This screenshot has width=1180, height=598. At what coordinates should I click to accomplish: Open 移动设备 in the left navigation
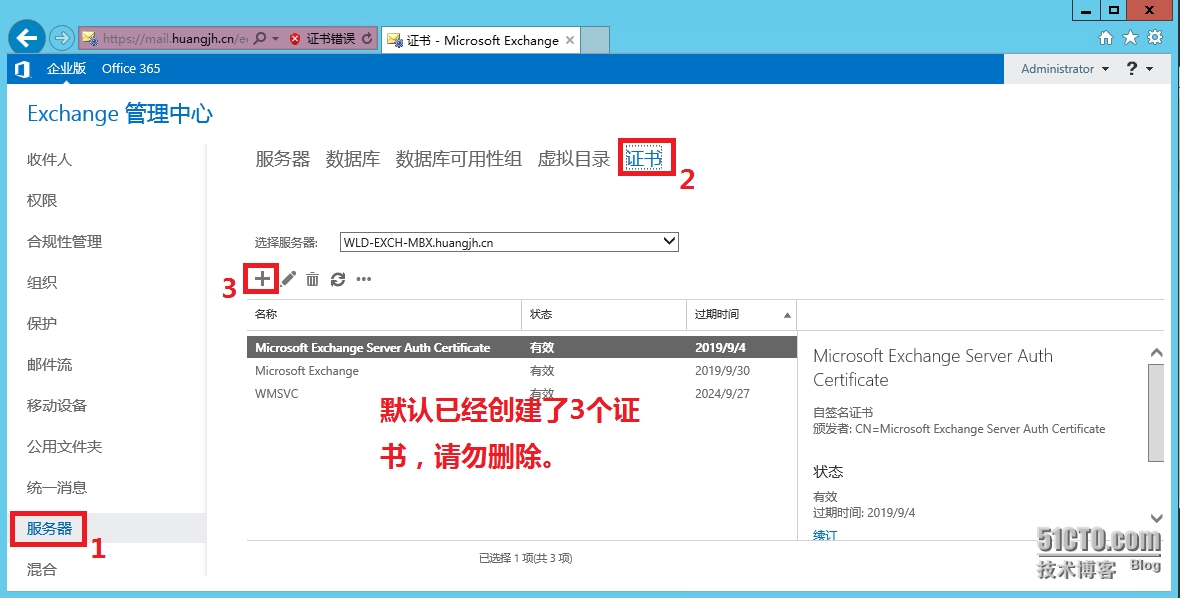point(56,405)
